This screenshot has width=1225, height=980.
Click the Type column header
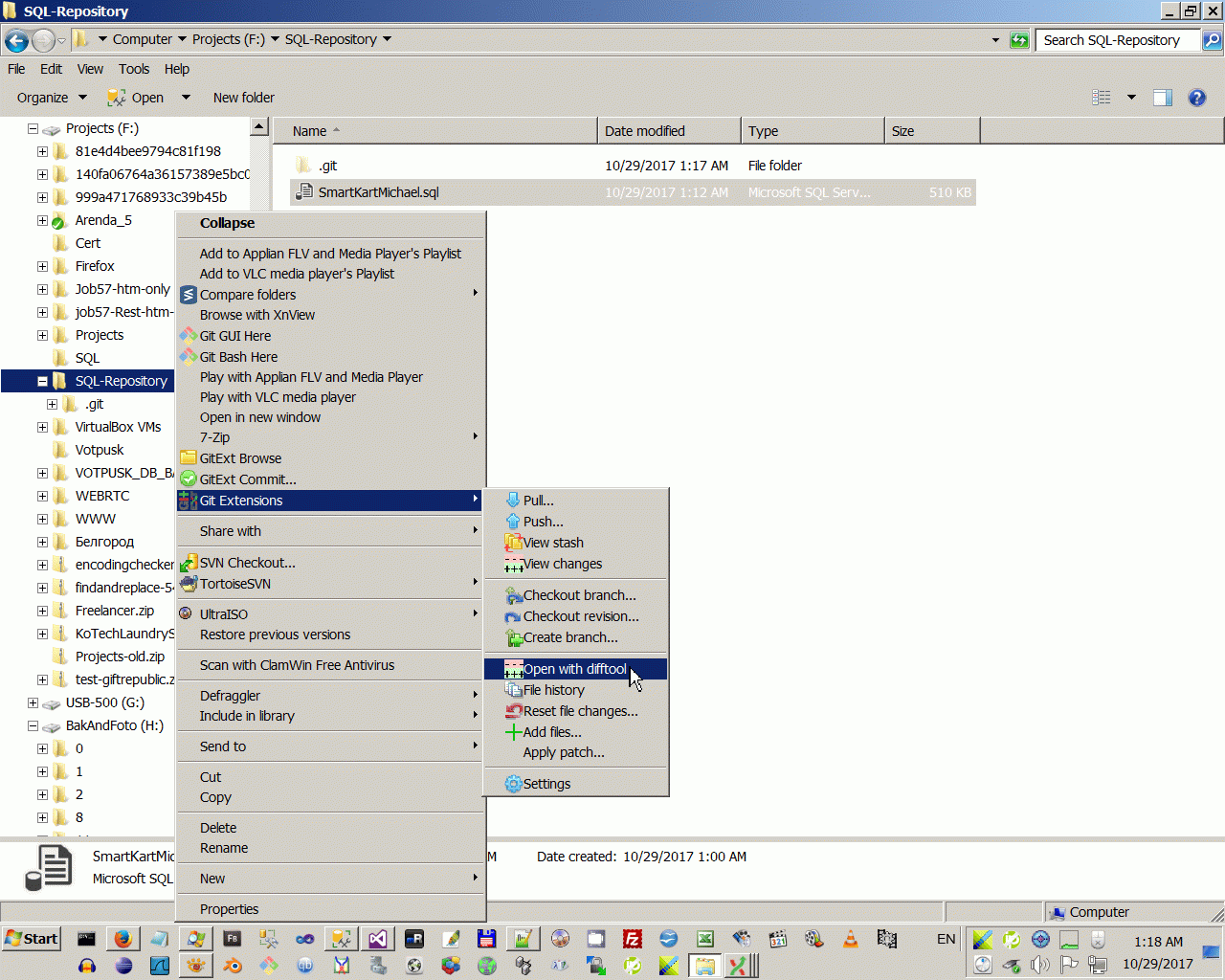click(x=813, y=131)
